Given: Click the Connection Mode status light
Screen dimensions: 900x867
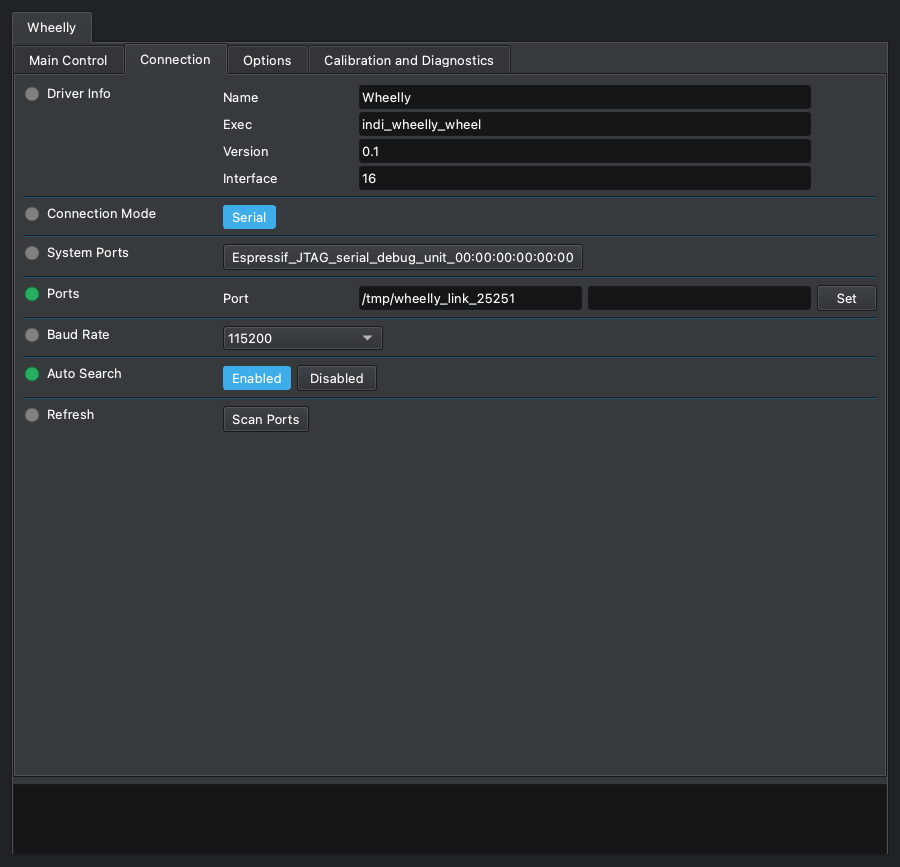Looking at the screenshot, I should point(32,213).
